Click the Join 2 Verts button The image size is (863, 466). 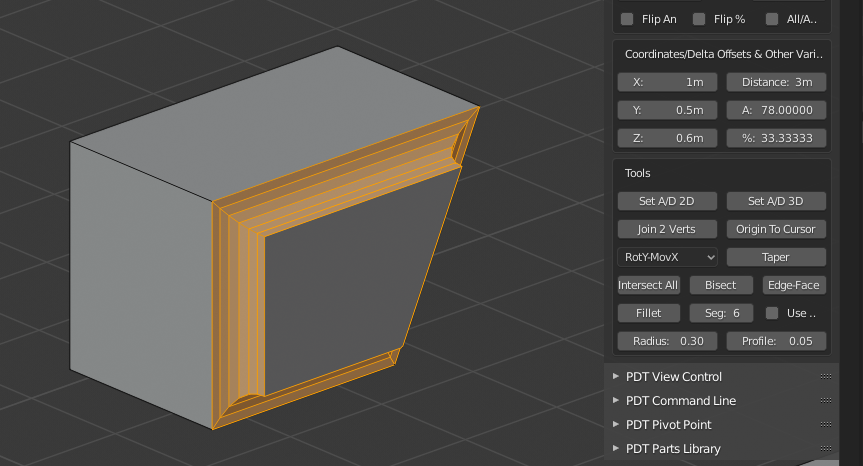667,229
